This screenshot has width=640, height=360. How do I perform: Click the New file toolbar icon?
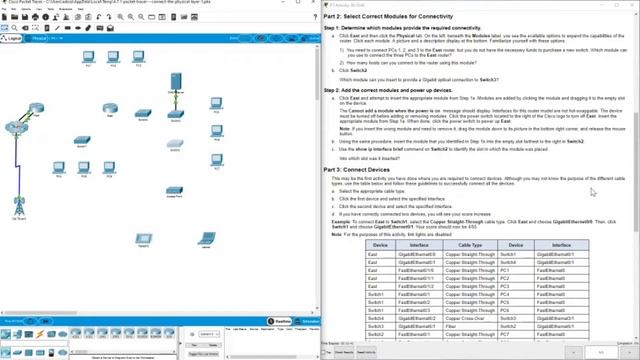click(4, 17)
